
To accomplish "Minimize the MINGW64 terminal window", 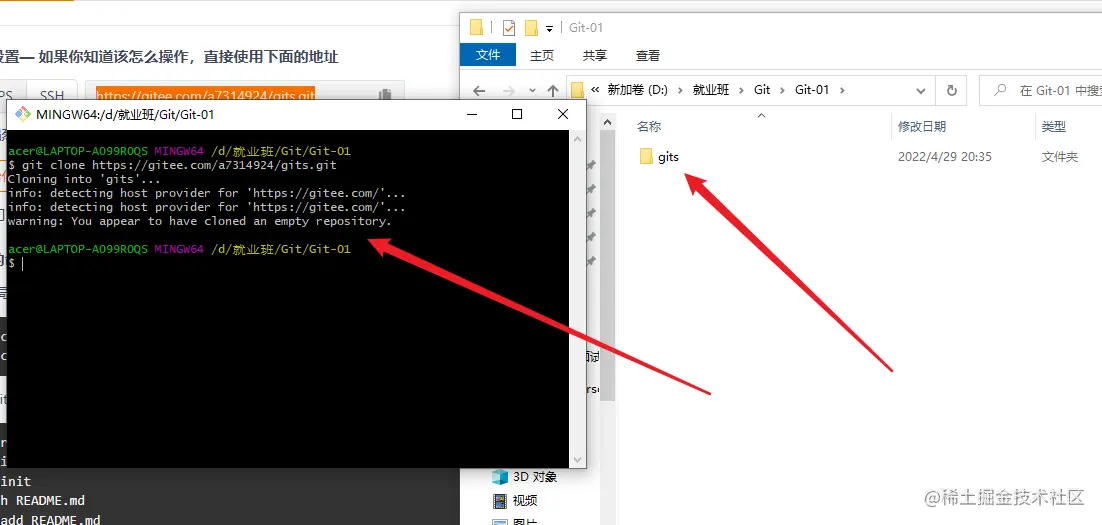I will coord(470,114).
